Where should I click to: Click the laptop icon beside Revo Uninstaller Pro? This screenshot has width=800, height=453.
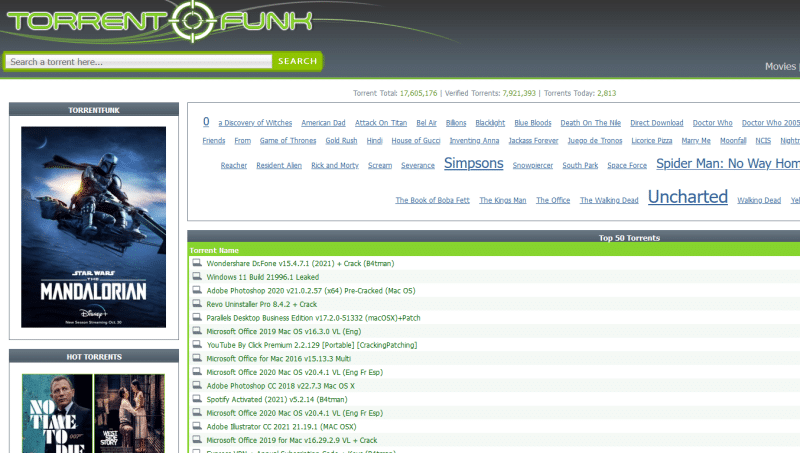click(197, 304)
